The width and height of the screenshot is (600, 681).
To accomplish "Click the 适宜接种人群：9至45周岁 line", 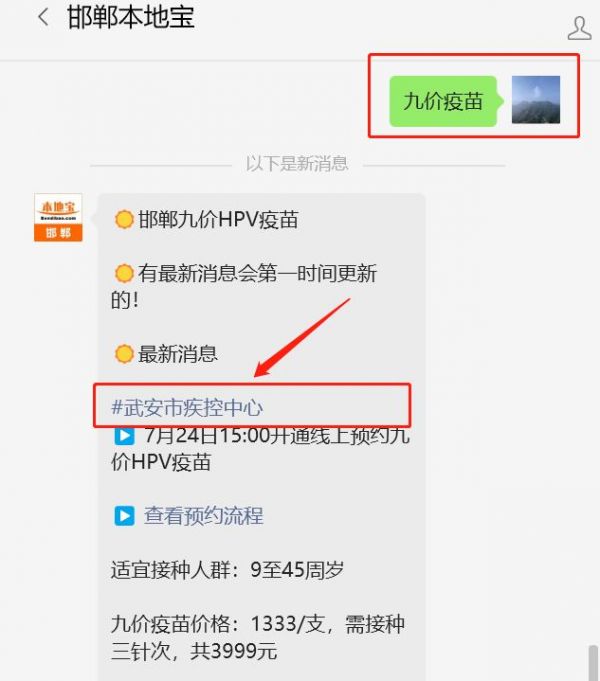I will [227, 569].
